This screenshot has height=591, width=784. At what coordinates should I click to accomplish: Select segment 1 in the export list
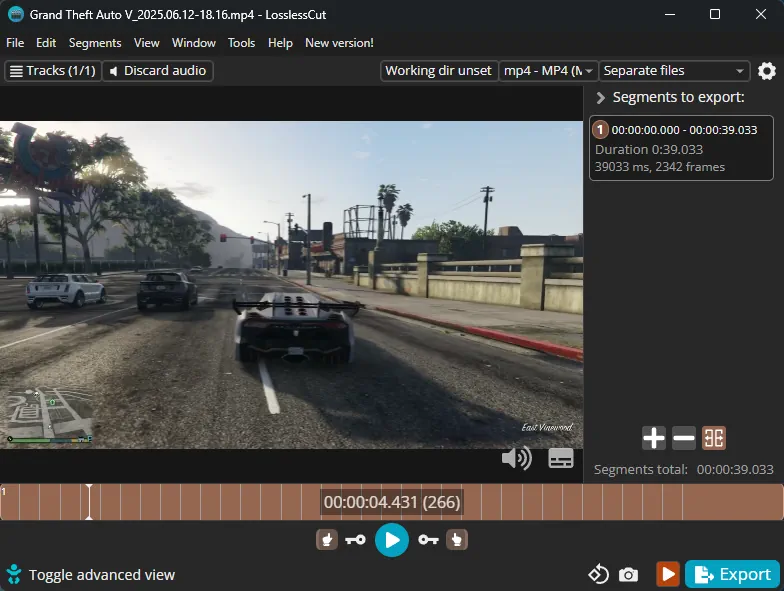(x=682, y=148)
